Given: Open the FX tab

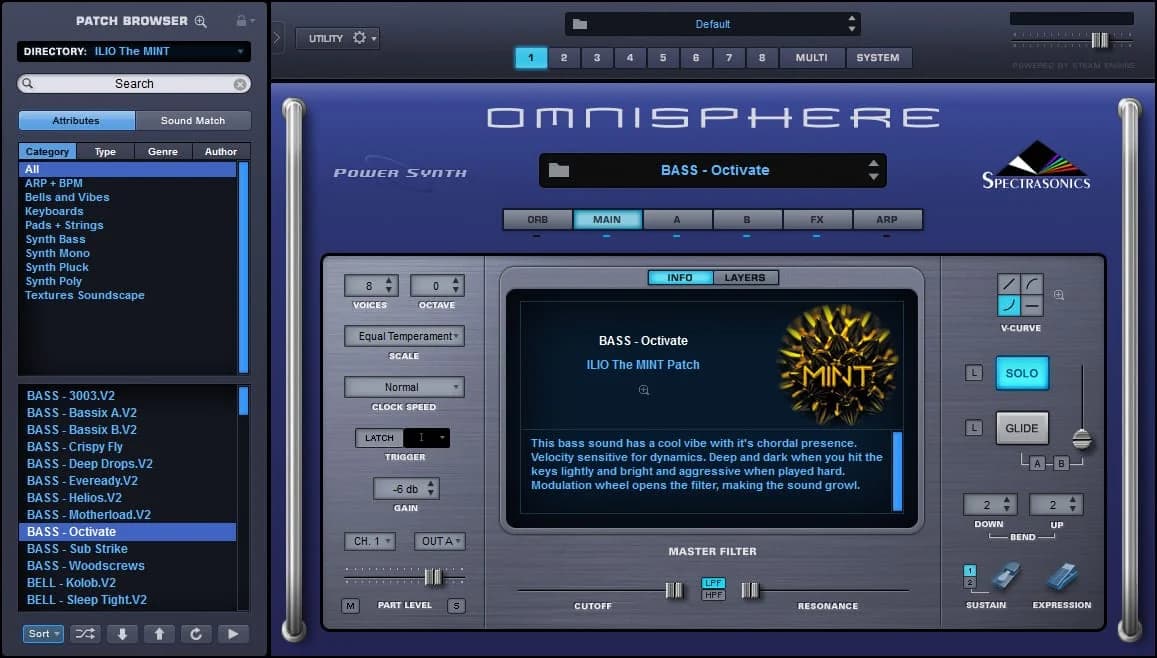Looking at the screenshot, I should (x=818, y=219).
